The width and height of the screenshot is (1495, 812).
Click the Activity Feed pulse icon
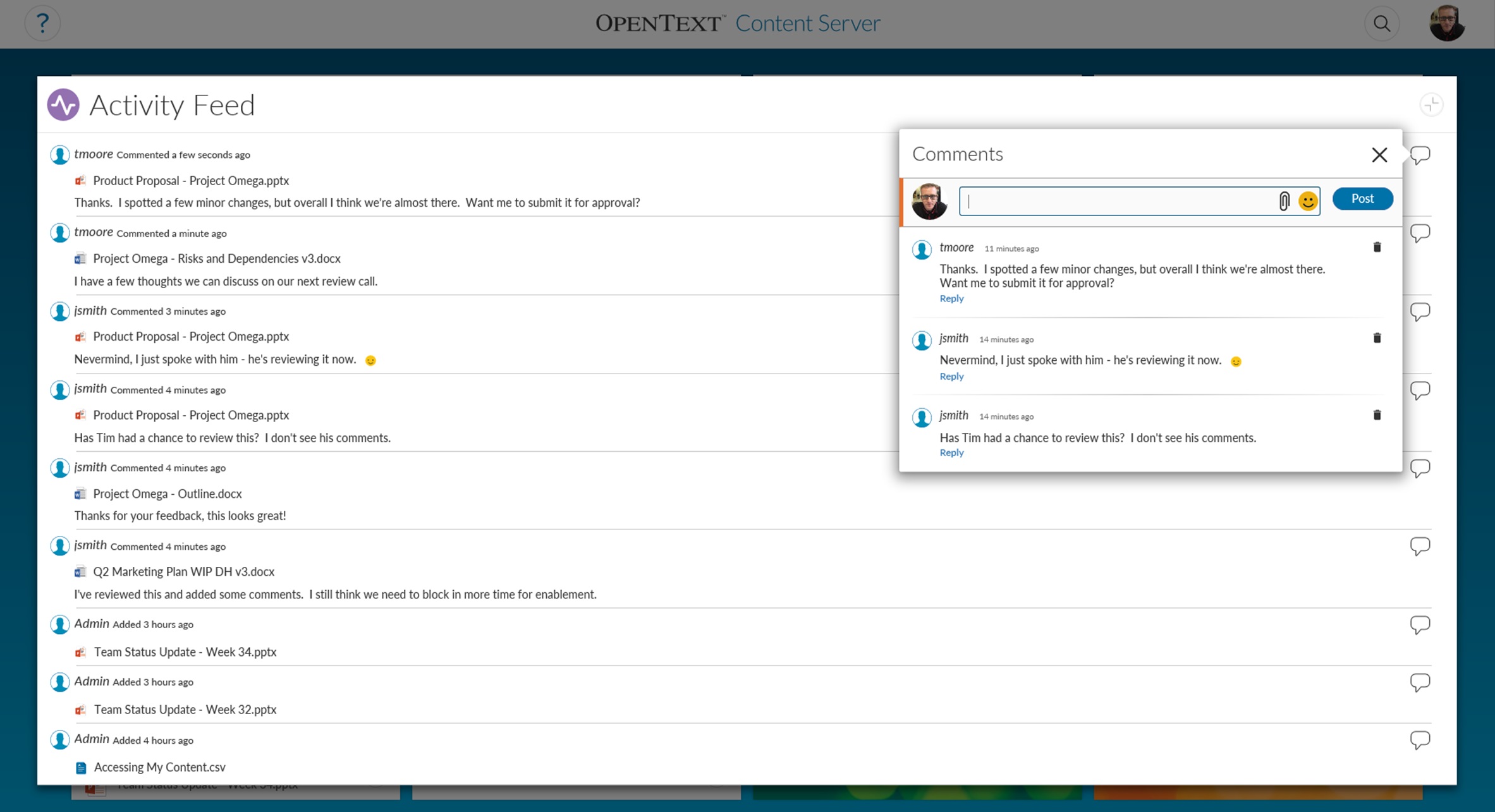pos(63,104)
